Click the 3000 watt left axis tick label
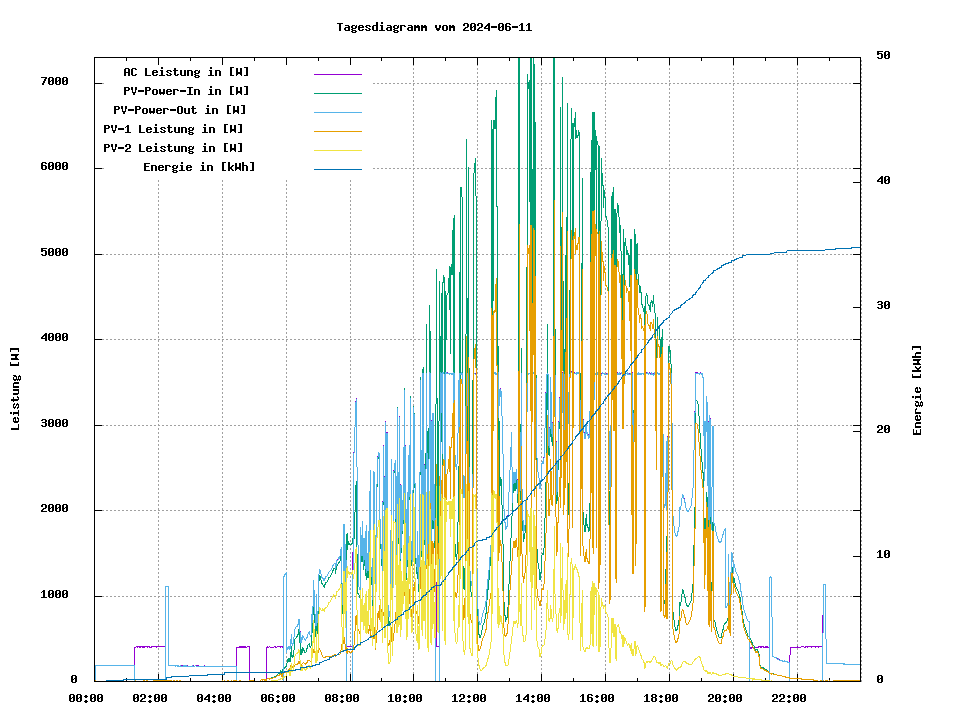 pos(55,425)
